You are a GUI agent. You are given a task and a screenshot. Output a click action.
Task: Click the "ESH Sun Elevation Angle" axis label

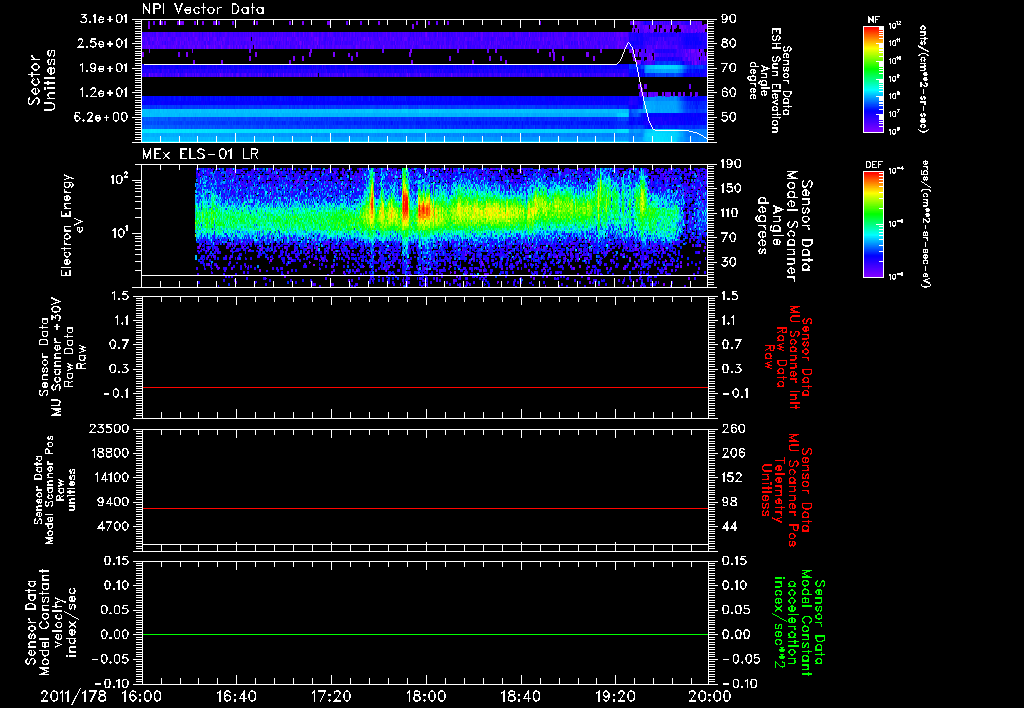click(770, 80)
